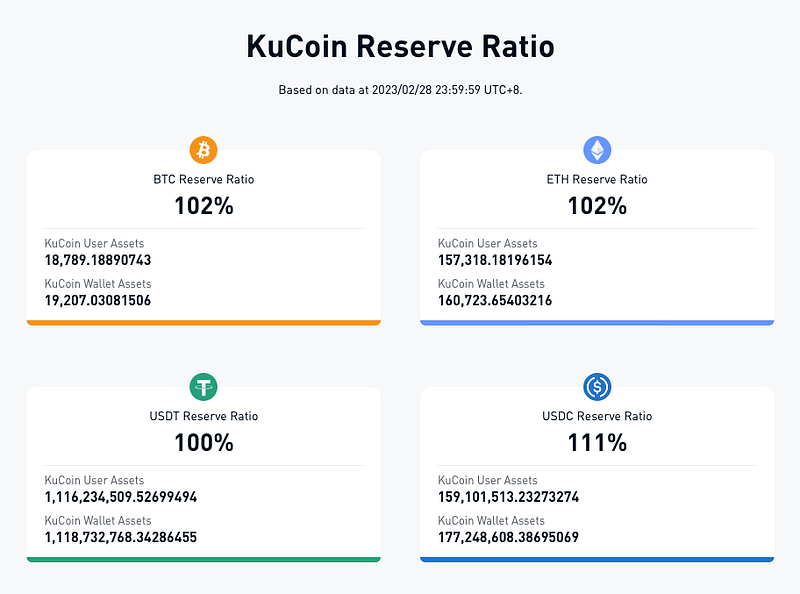Click the Ethereum diamond icon
Screen dimensions: 800x594
(x=597, y=150)
